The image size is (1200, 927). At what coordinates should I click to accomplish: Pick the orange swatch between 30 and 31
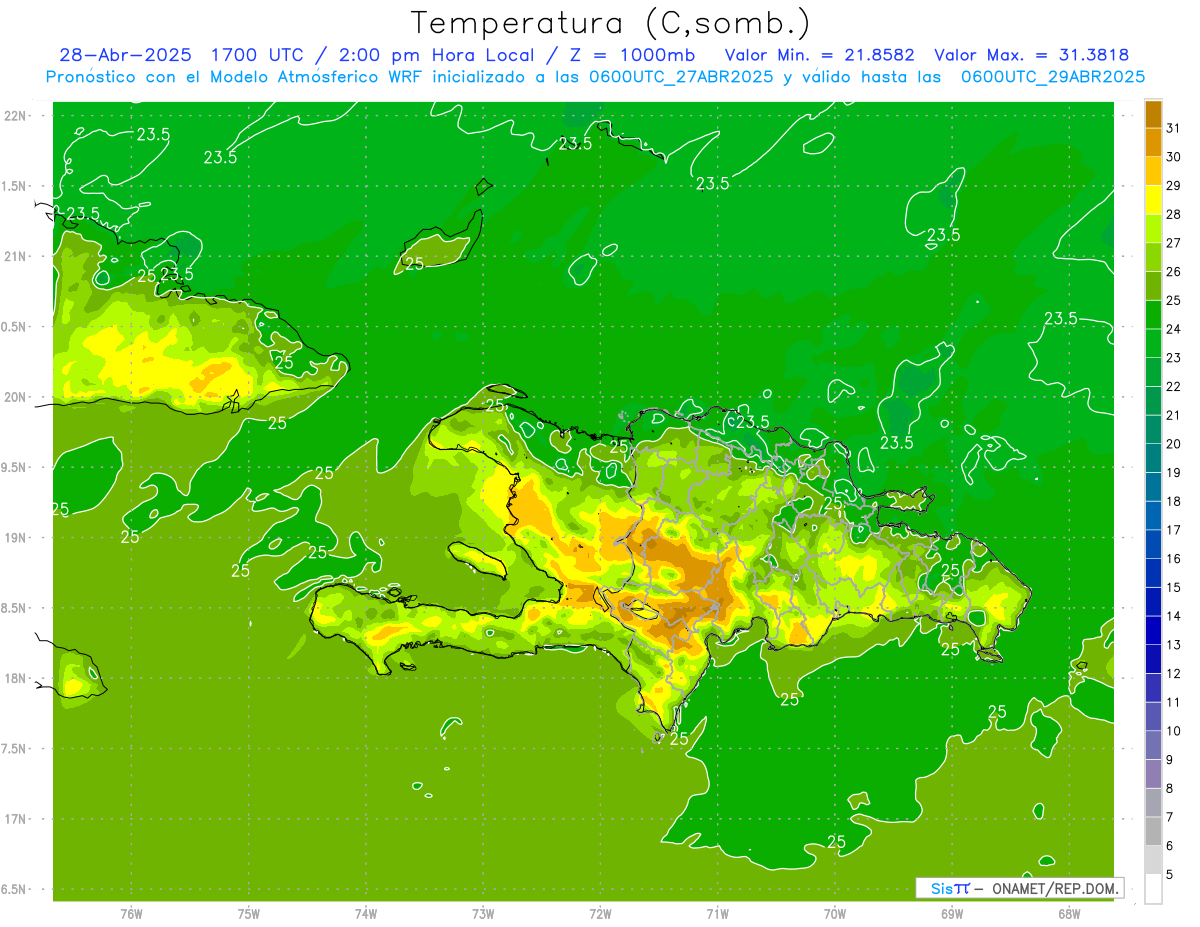[x=1153, y=143]
